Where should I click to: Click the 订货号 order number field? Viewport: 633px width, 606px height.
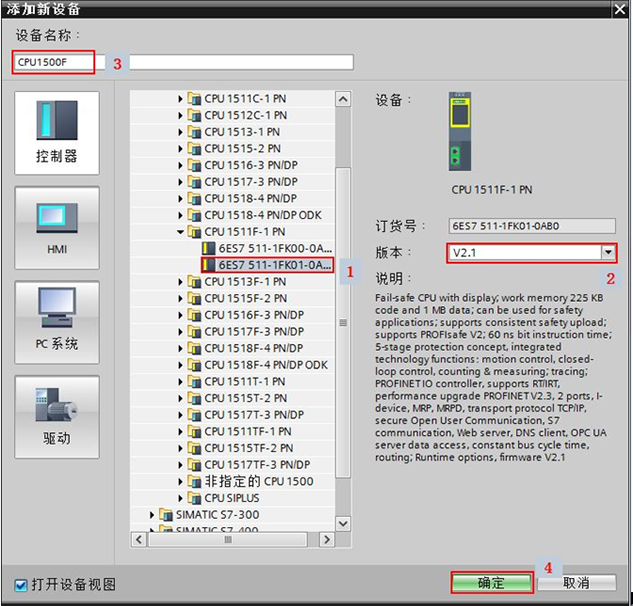532,226
